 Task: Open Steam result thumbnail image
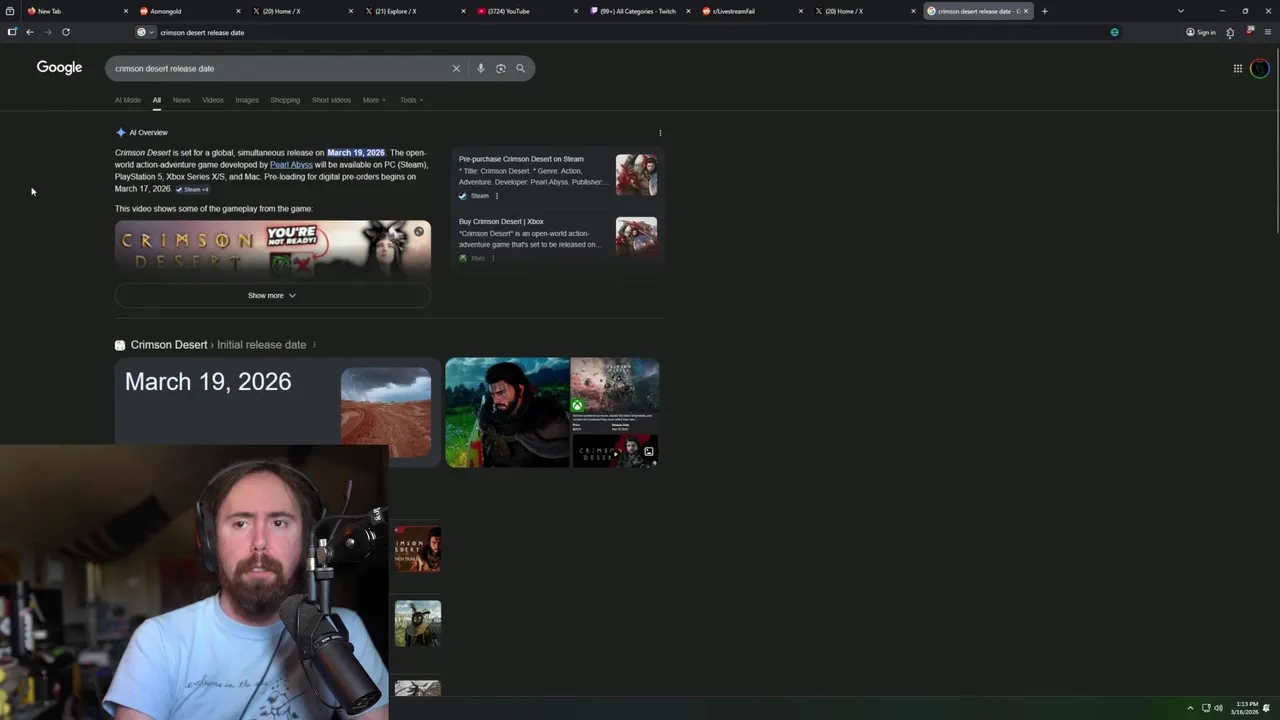click(636, 175)
